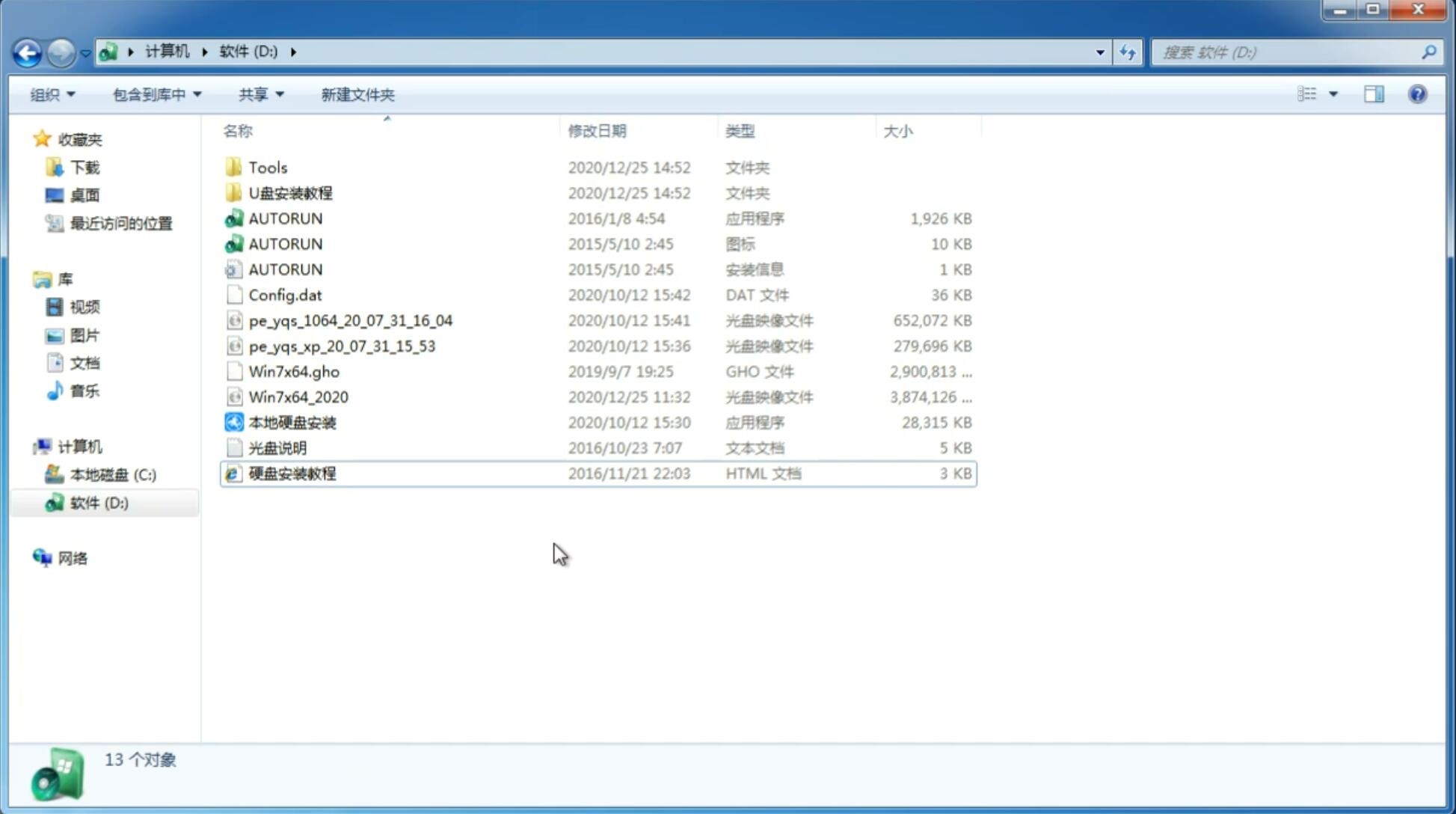Open the Tools folder
The image size is (1456, 814).
(267, 167)
